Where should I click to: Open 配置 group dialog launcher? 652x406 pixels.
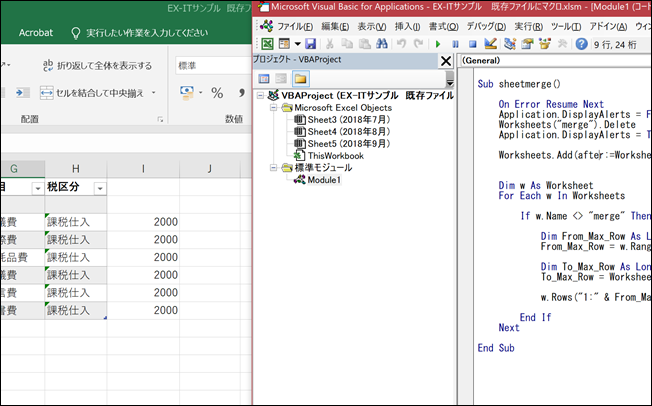pyautogui.click(x=160, y=120)
